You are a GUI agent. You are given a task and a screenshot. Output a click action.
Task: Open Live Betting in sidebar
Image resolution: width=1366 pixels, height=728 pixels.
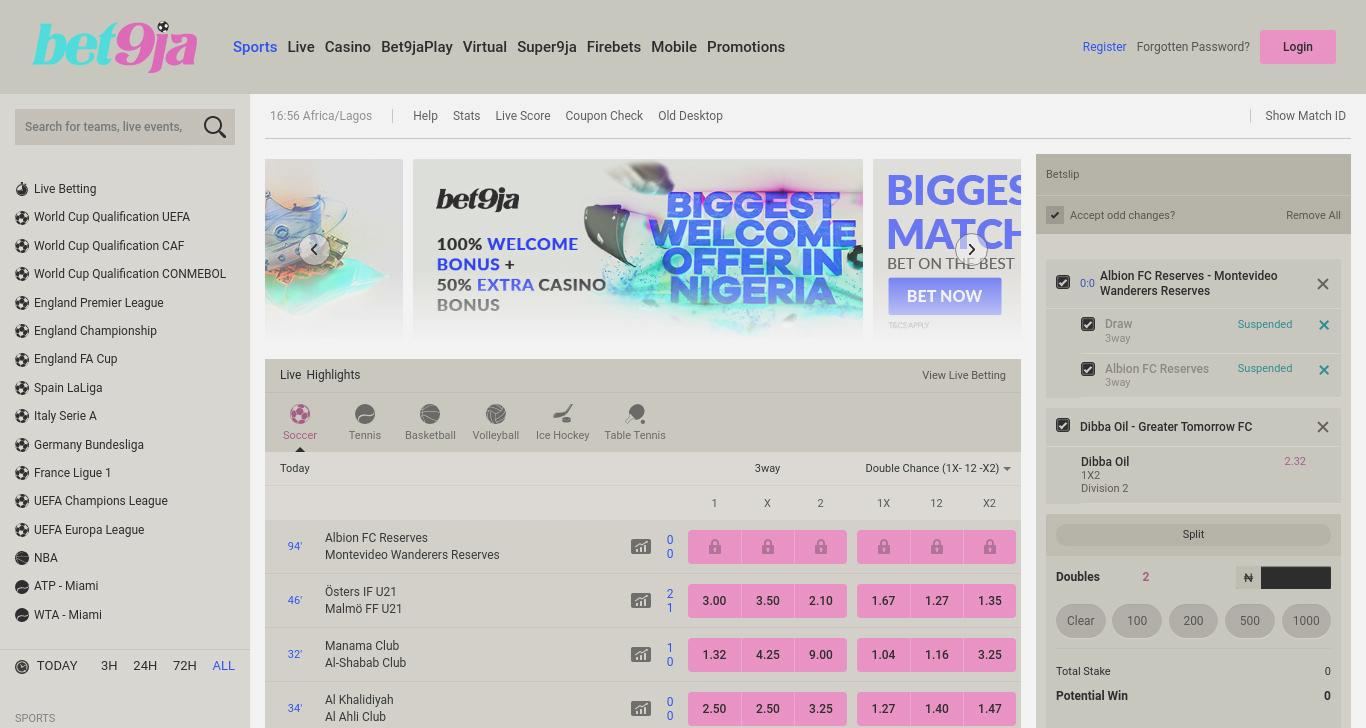65,189
